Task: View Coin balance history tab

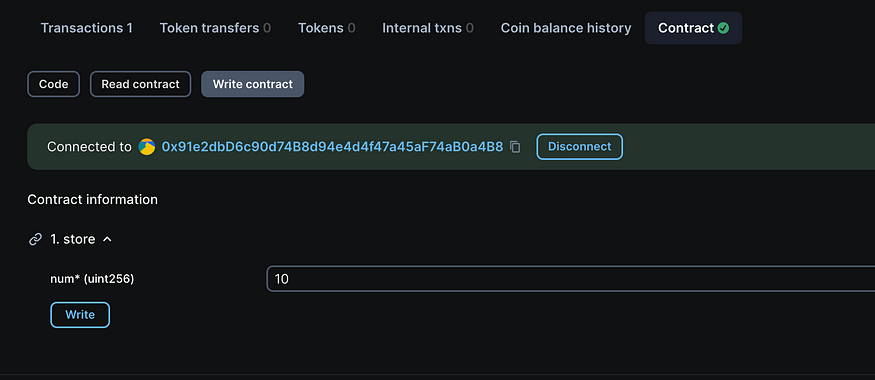Action: (x=566, y=28)
